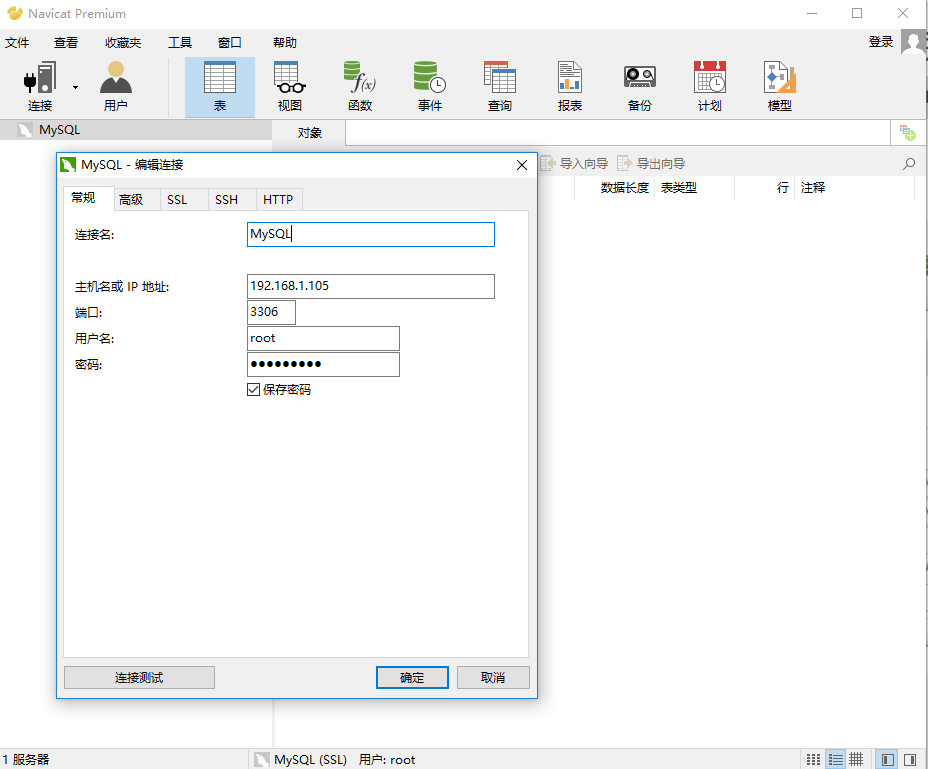Click the User management icon

[113, 85]
